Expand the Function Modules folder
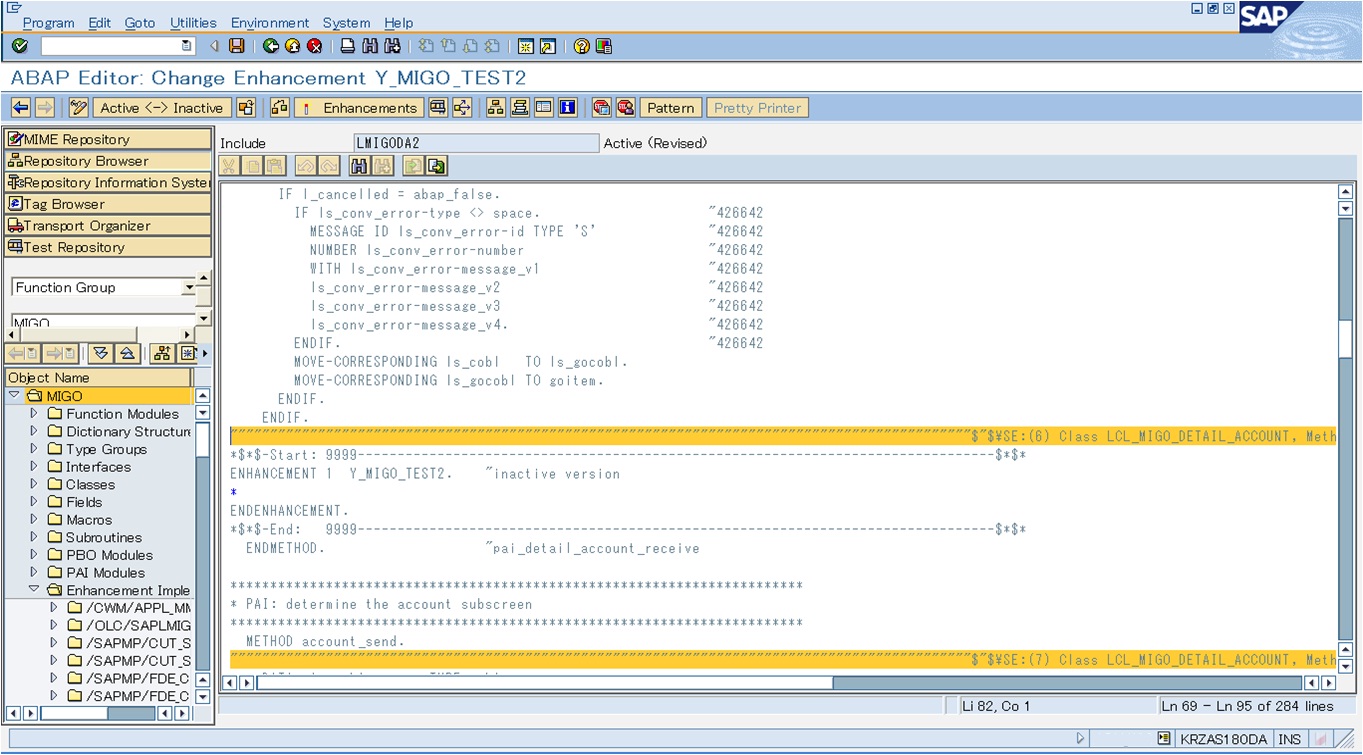Viewport: 1363px width, 755px height. pos(32,413)
